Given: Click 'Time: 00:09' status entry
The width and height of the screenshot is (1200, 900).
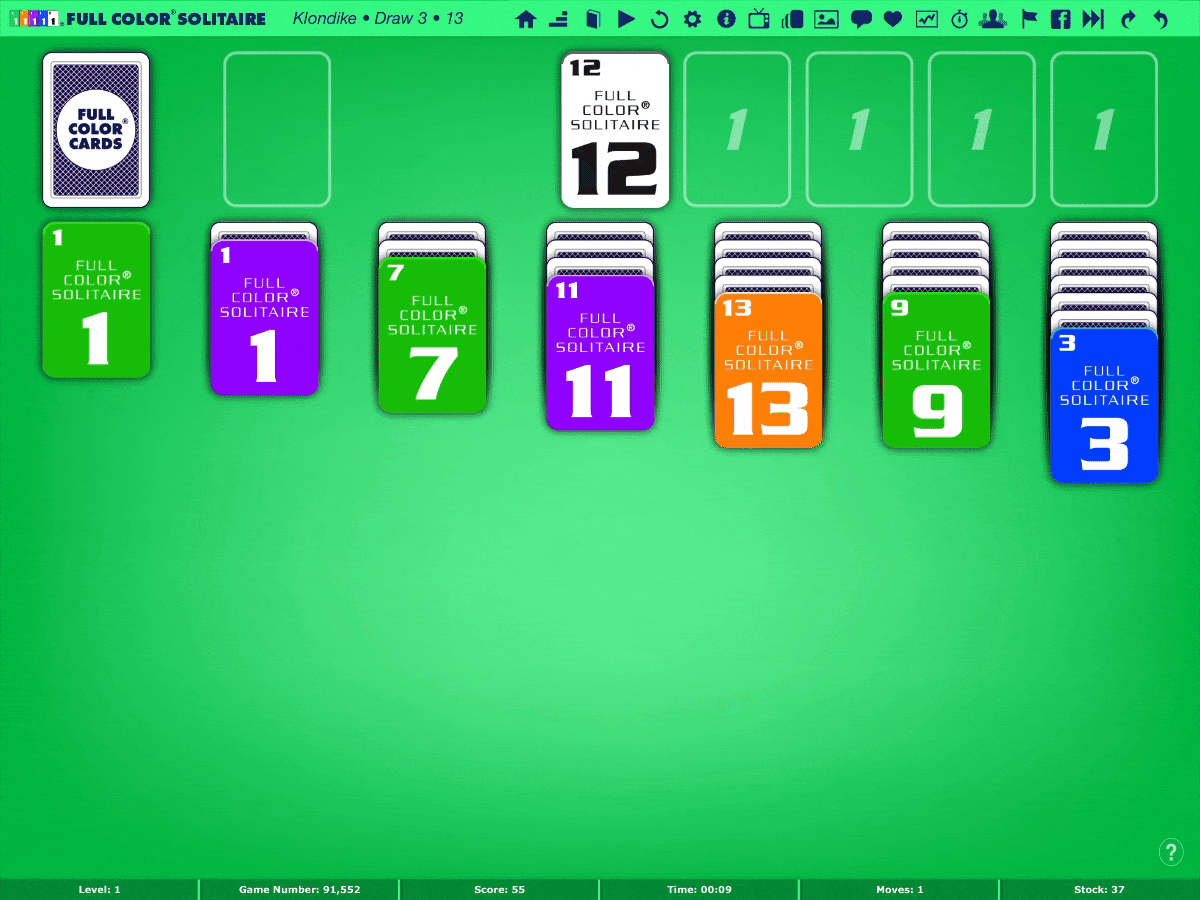Looking at the screenshot, I should (699, 889).
